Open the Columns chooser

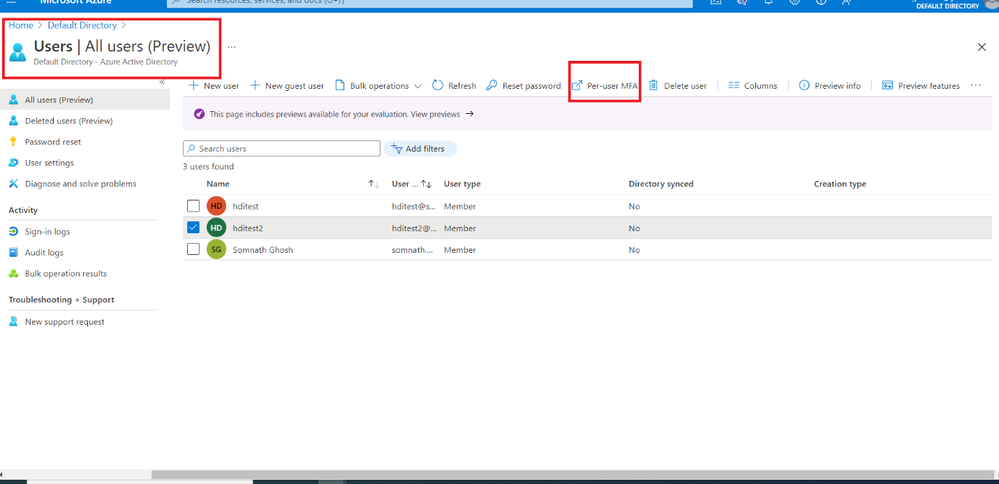752,86
